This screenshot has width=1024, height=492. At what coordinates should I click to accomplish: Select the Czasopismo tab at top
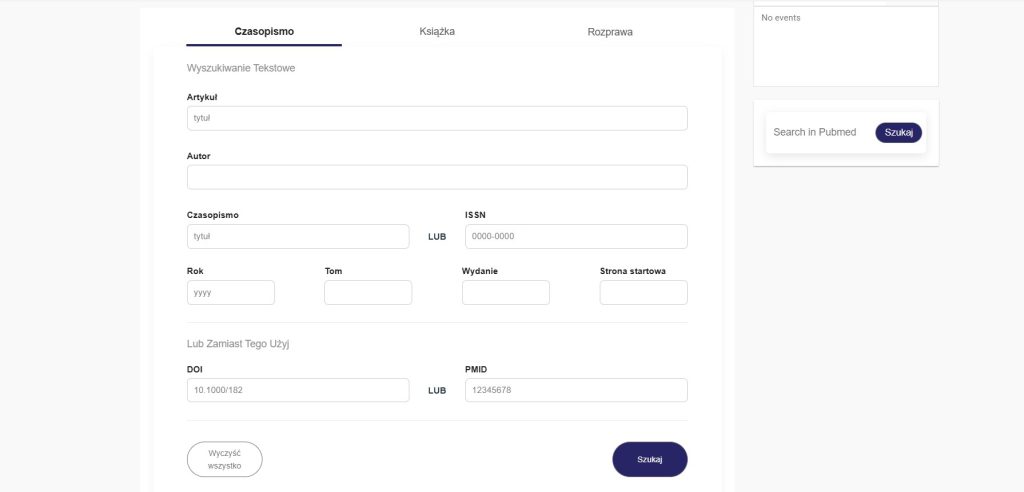pos(264,32)
